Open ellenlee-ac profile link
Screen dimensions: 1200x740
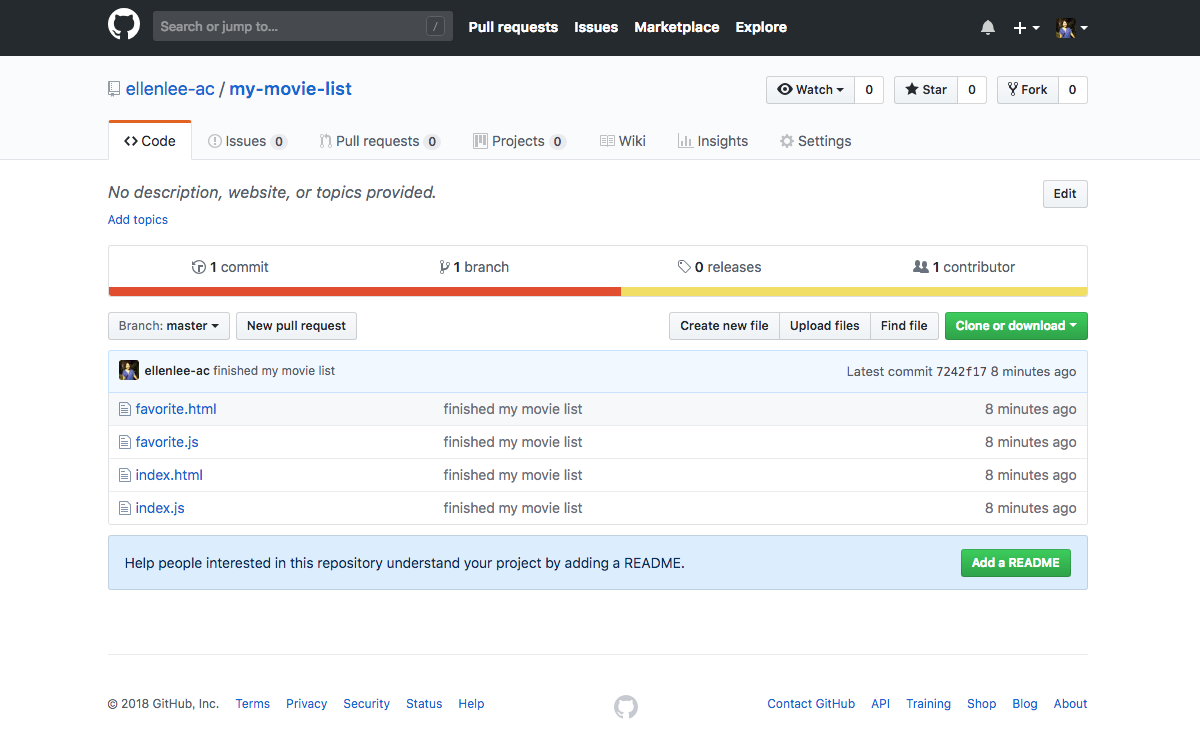(170, 89)
